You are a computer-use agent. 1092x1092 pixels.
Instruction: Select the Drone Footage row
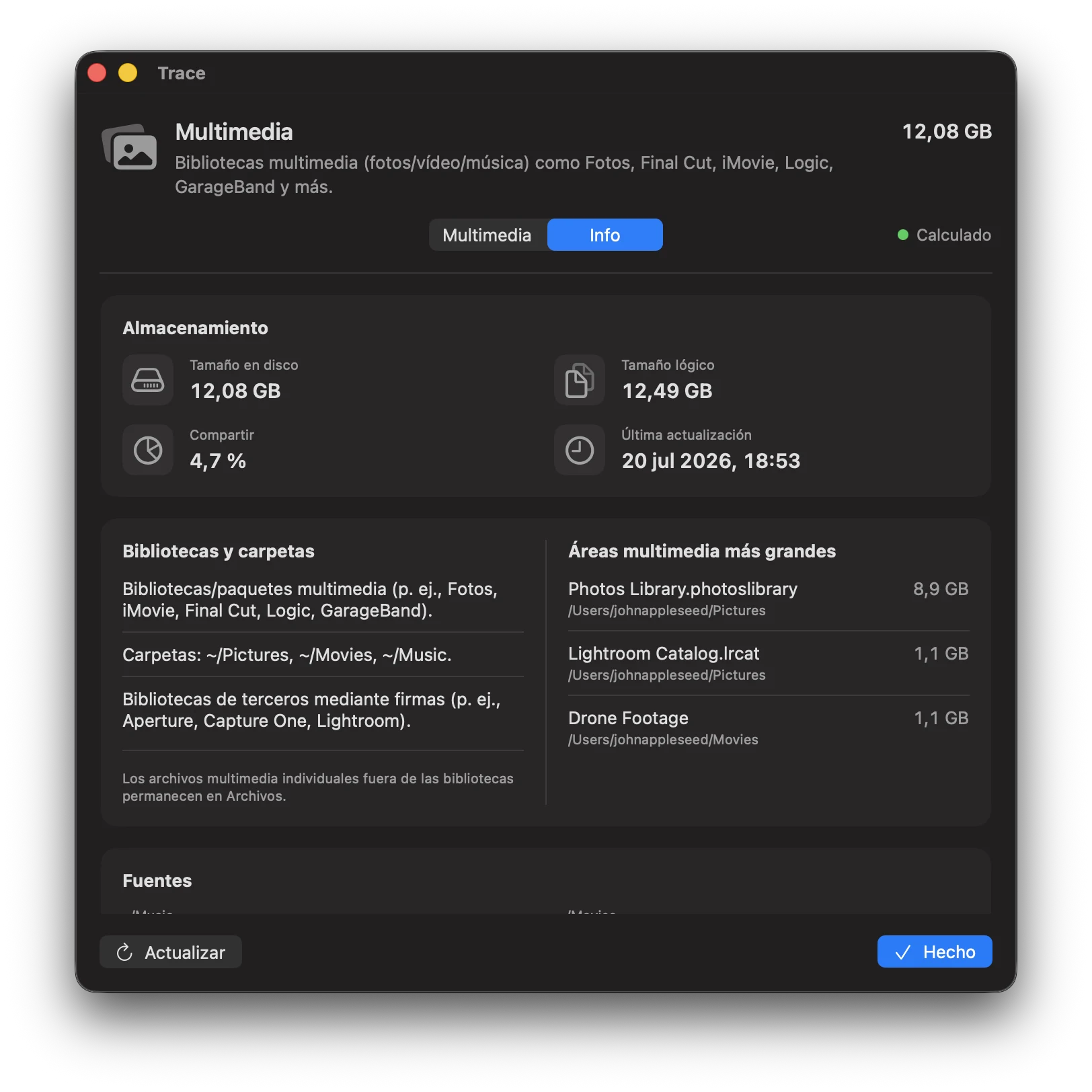point(769,728)
